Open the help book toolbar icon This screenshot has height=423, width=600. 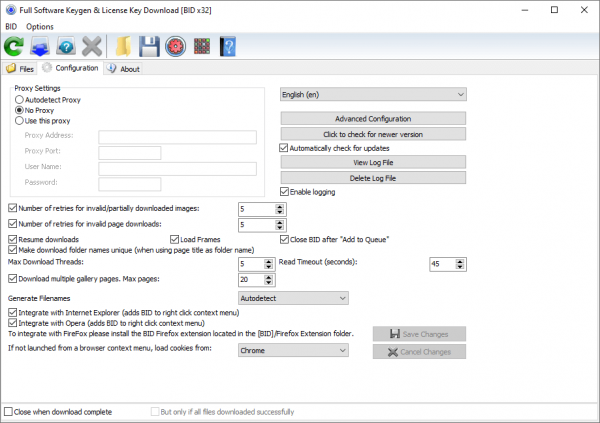tap(228, 47)
